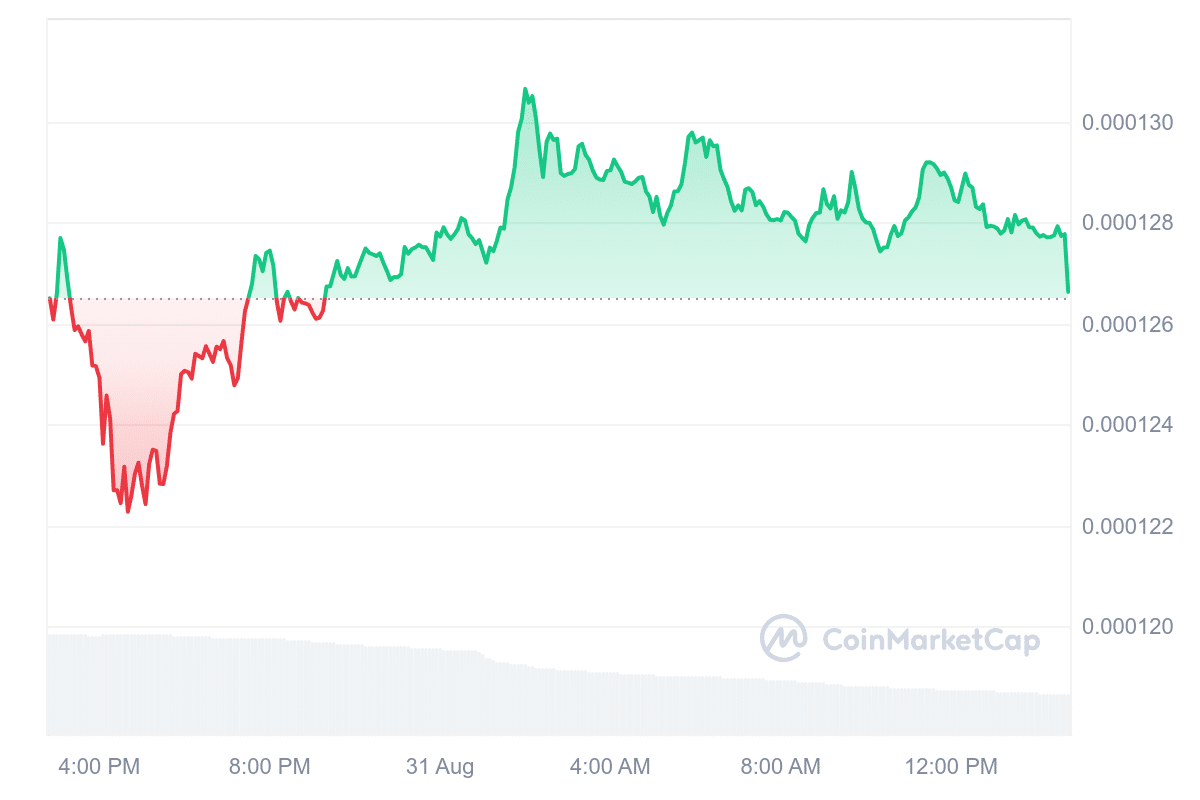This screenshot has height=800, width=1200.
Task: Click the lowest point of the red price line
Action: coord(127,512)
